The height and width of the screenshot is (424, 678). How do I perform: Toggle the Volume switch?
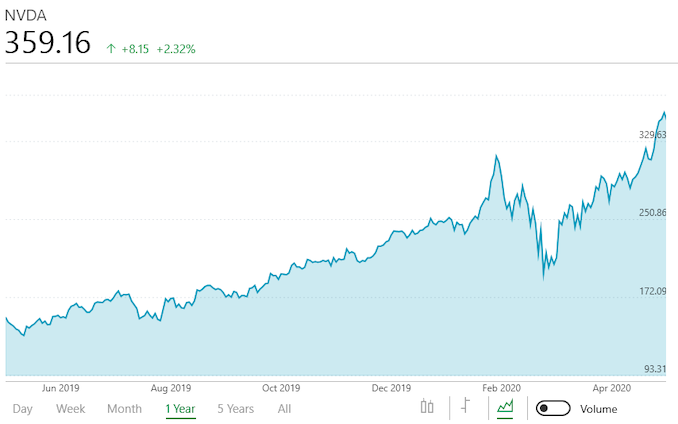click(x=553, y=408)
